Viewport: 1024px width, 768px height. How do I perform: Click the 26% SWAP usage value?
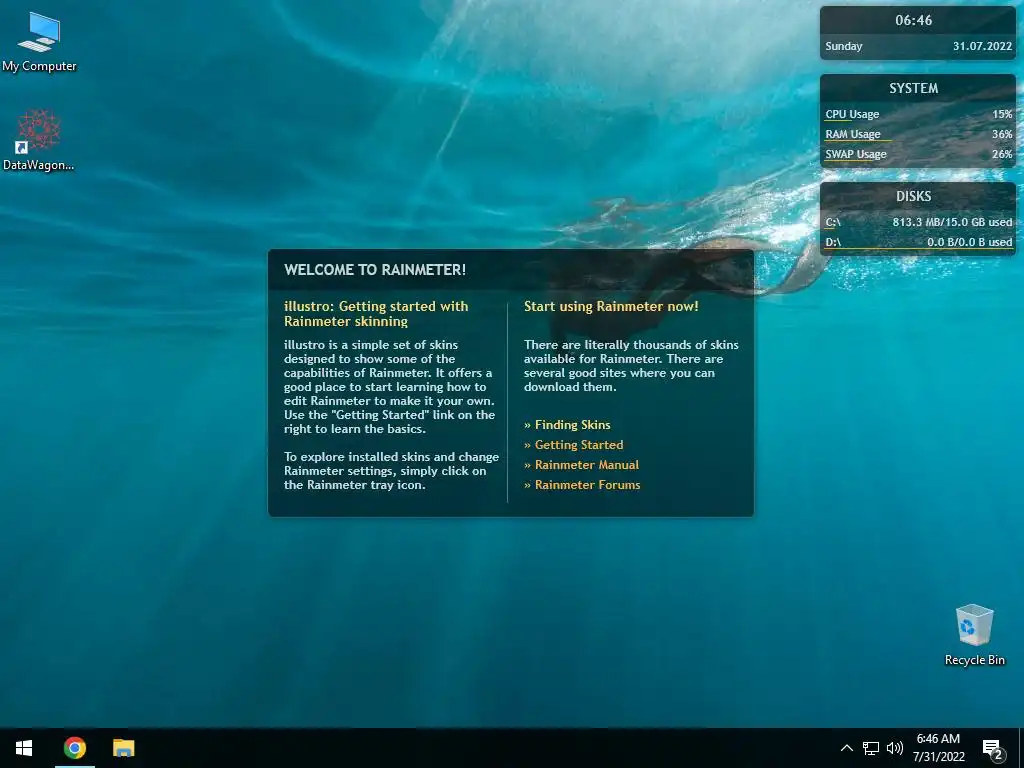(x=1002, y=155)
